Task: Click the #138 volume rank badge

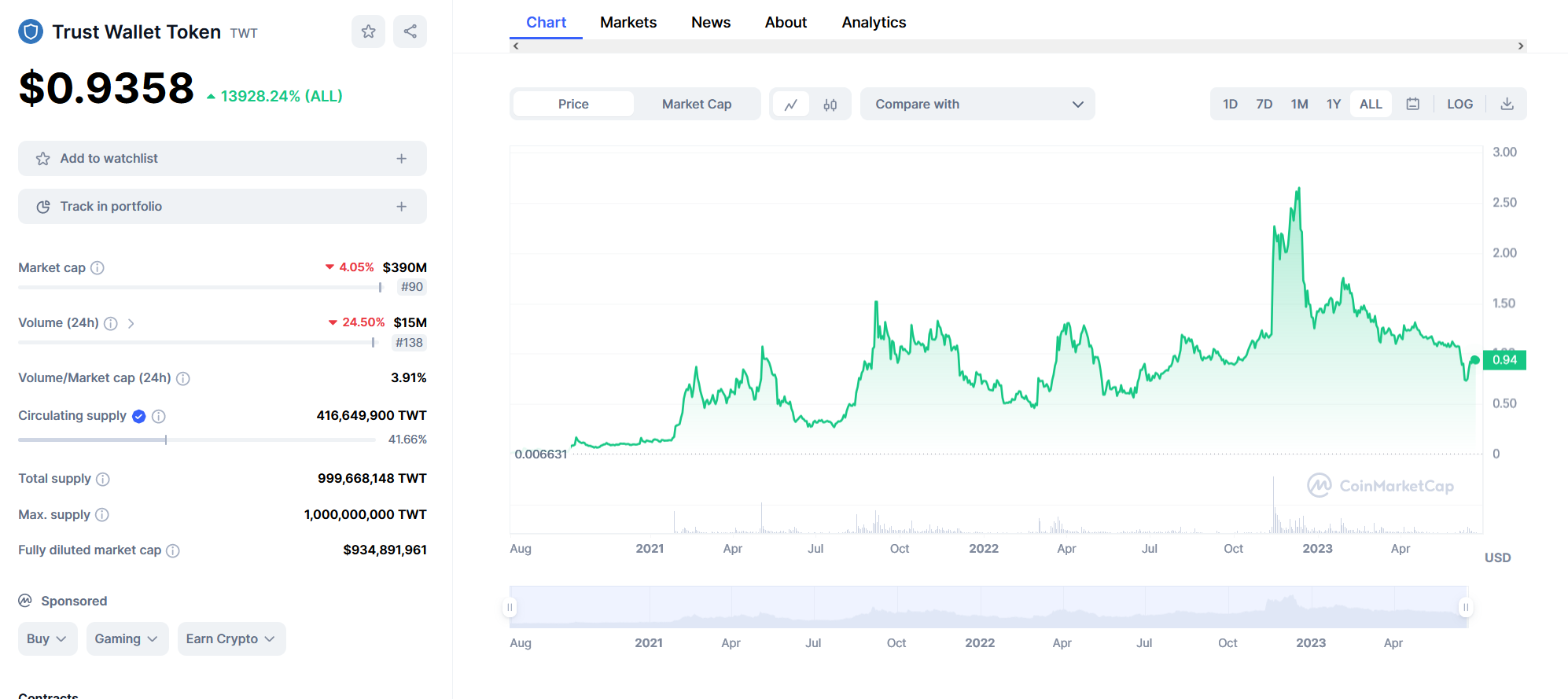Action: coord(409,343)
